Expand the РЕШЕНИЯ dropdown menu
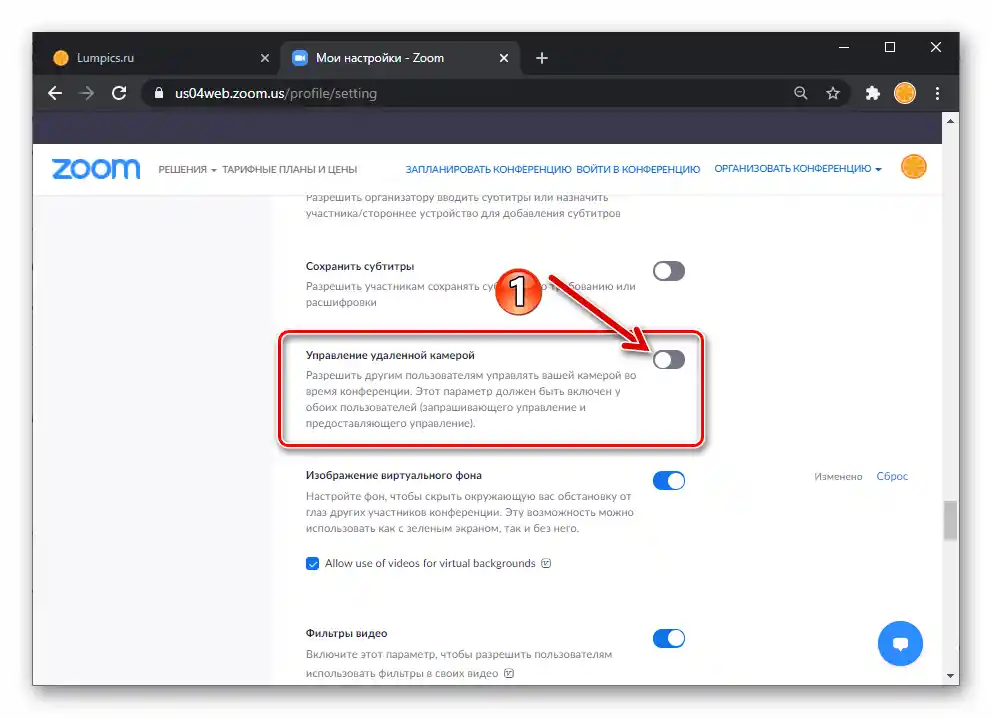Image resolution: width=992 pixels, height=718 pixels. pos(187,170)
